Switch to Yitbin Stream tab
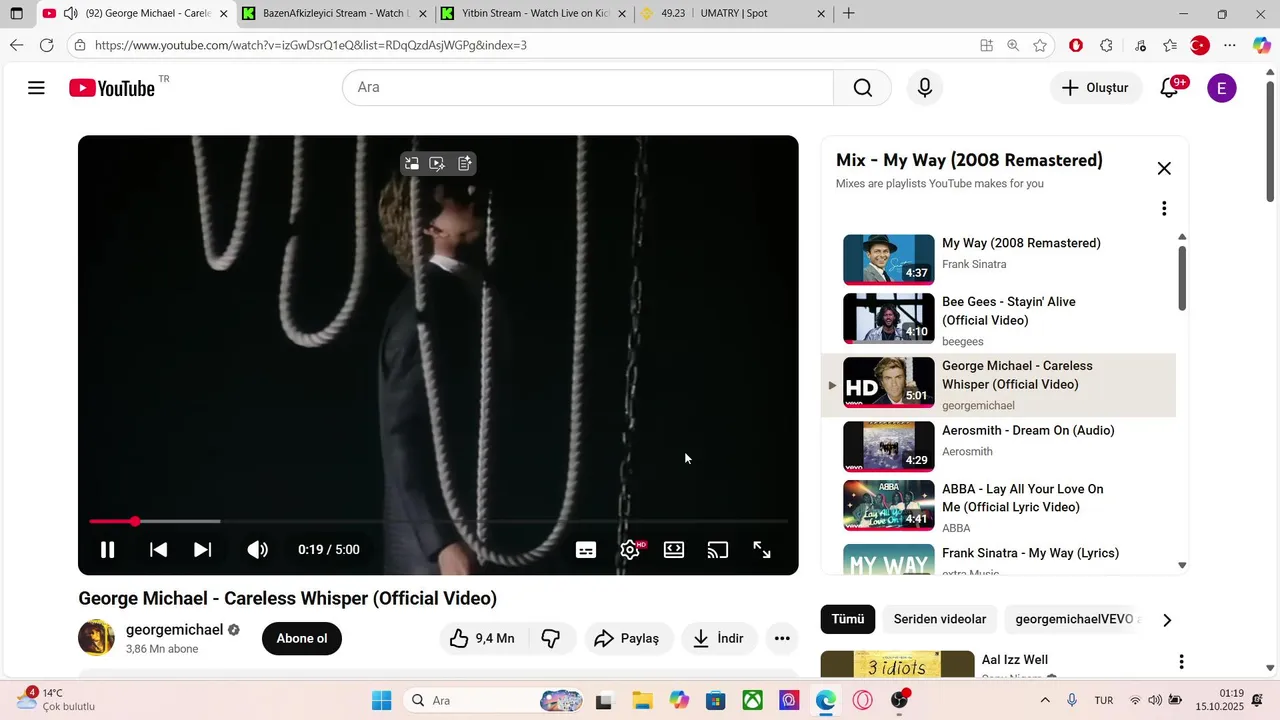The height and width of the screenshot is (720, 1280). point(533,14)
